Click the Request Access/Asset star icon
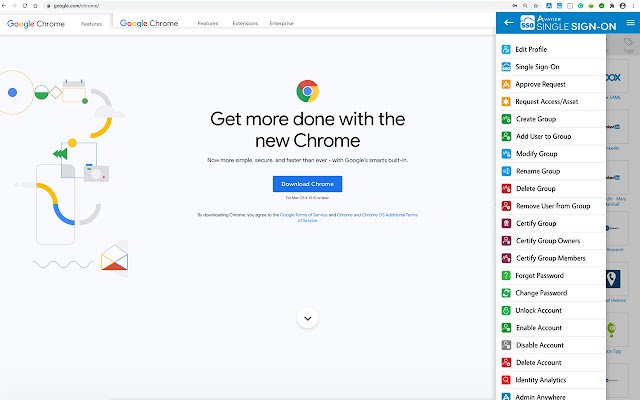Screen dimensions: 640x400 (x=506, y=102)
